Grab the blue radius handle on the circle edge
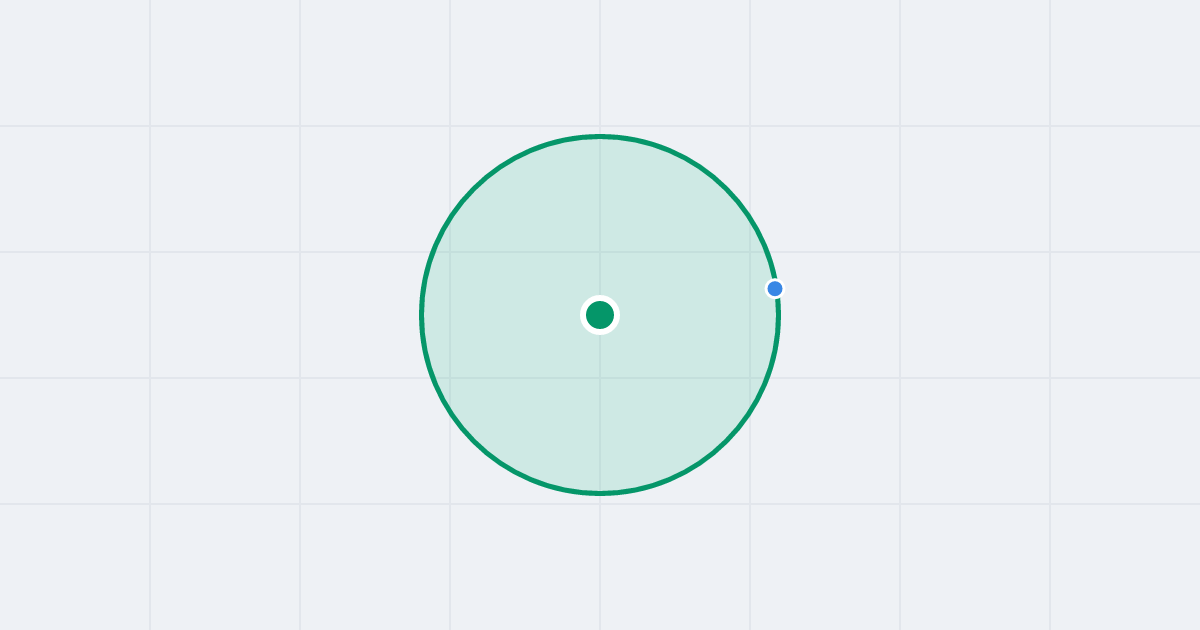The height and width of the screenshot is (630, 1200). tap(775, 289)
